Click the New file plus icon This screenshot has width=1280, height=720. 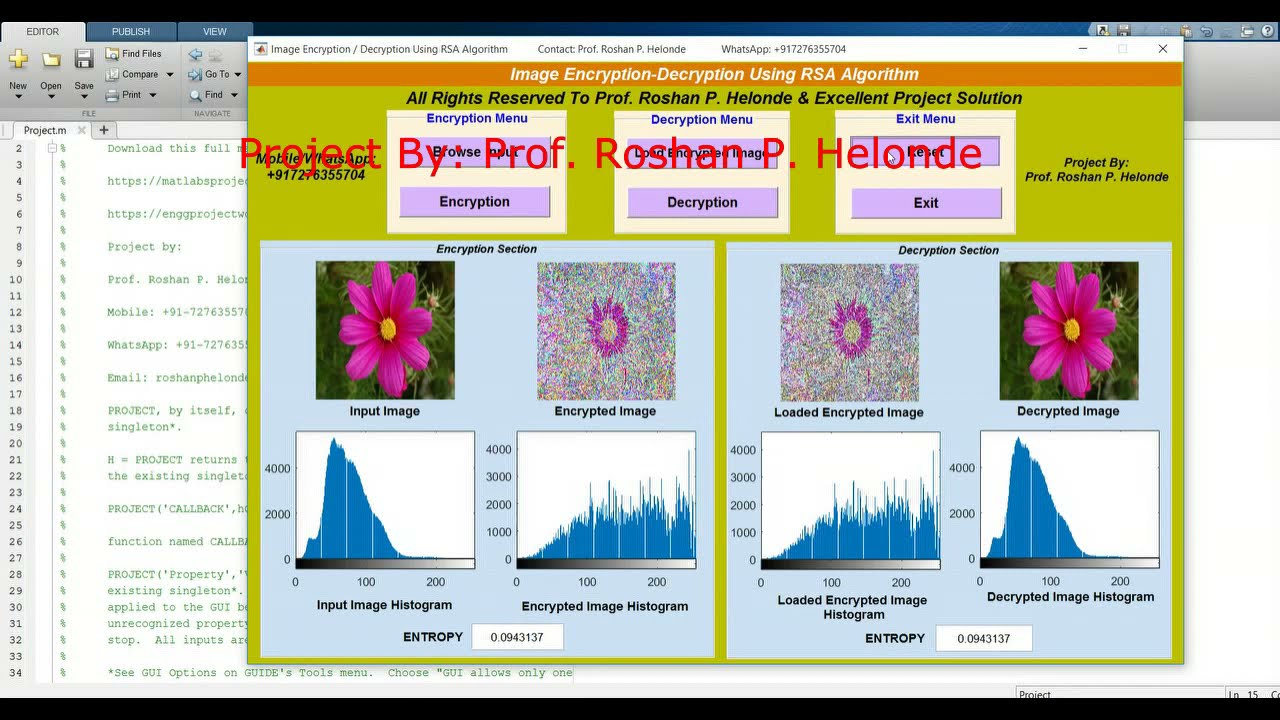18,60
